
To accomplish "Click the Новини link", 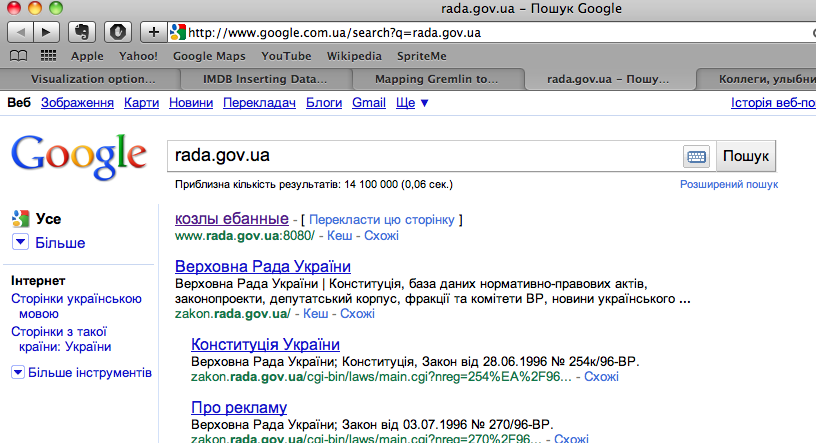I will tap(191, 103).
